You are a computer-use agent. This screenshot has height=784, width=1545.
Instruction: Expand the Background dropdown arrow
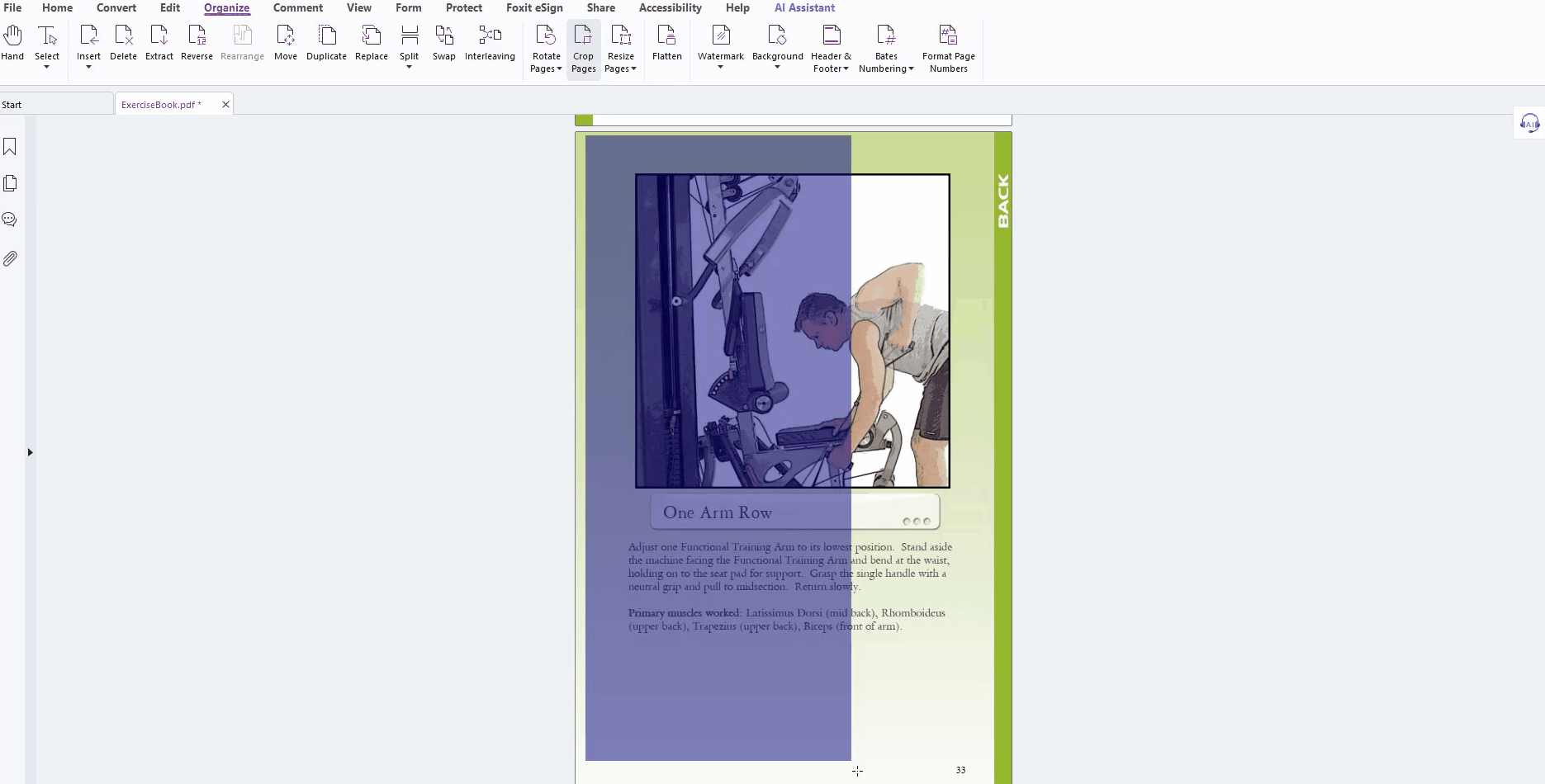coord(777,67)
